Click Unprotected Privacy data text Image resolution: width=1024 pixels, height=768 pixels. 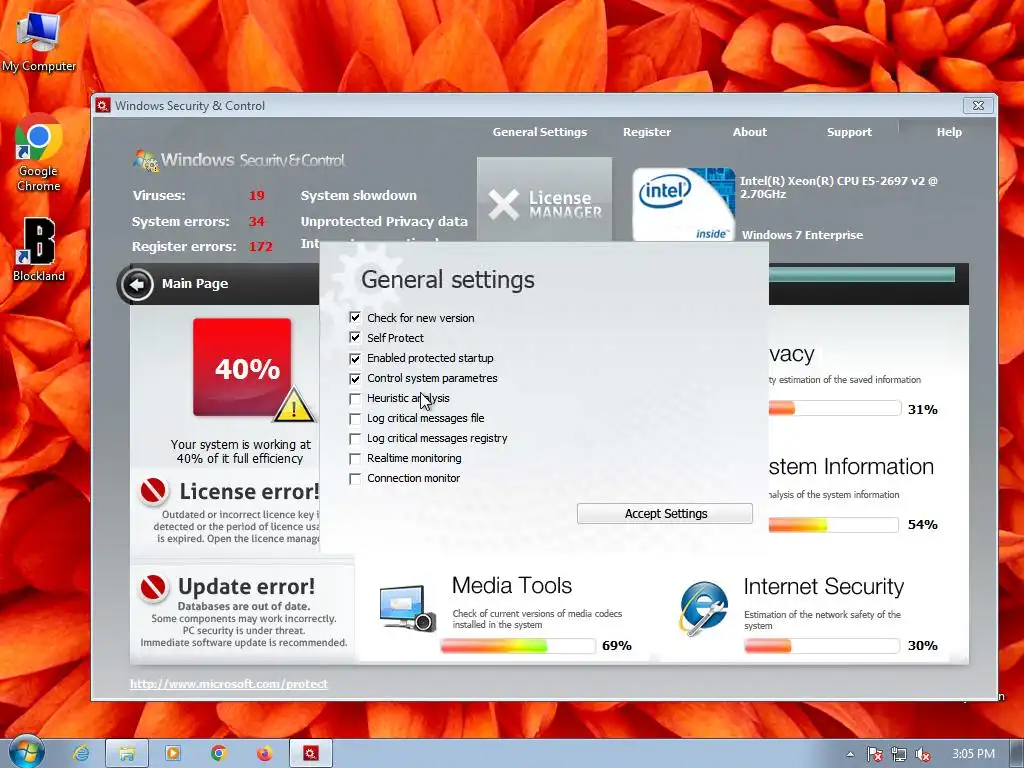(x=384, y=221)
